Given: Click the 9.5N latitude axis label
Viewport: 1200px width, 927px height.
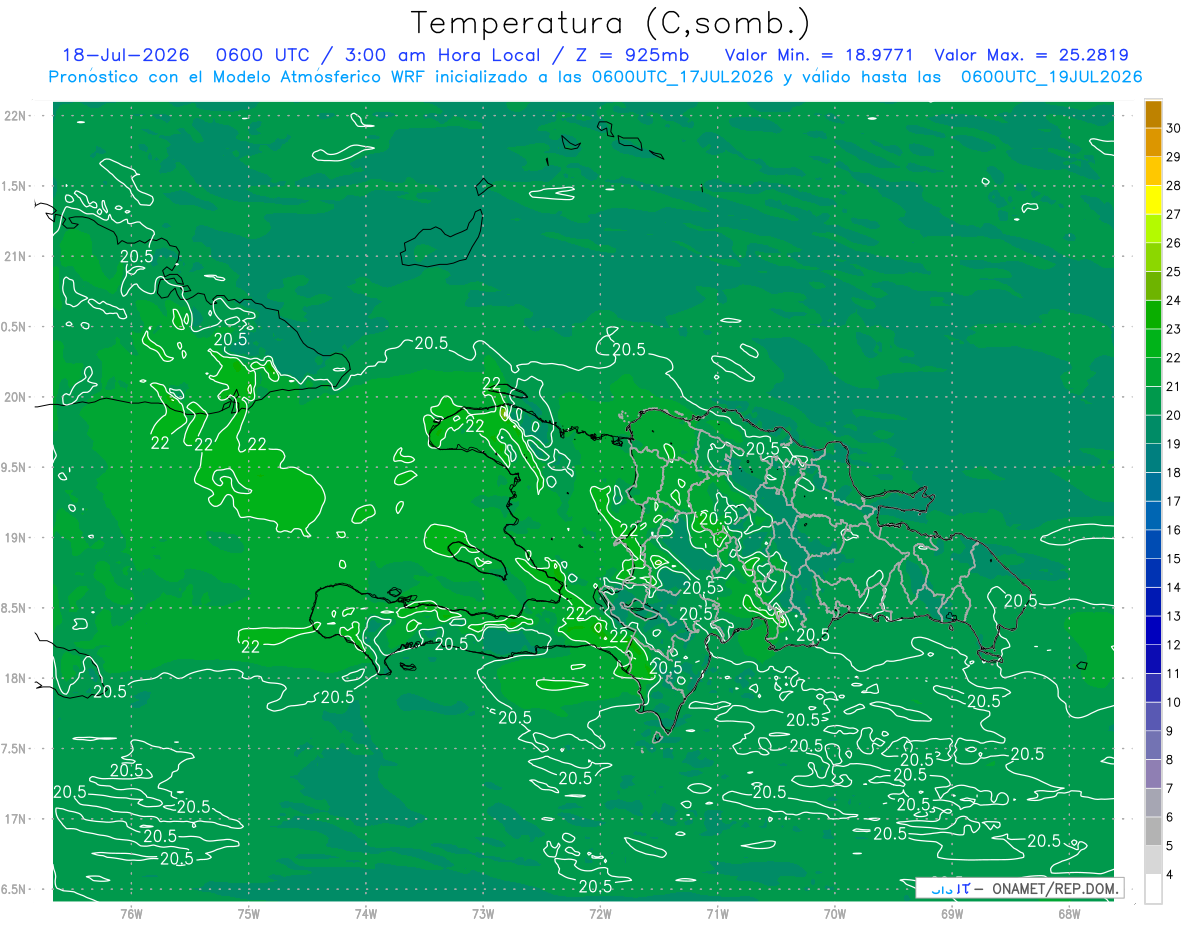Looking at the screenshot, I should tap(15, 467).
